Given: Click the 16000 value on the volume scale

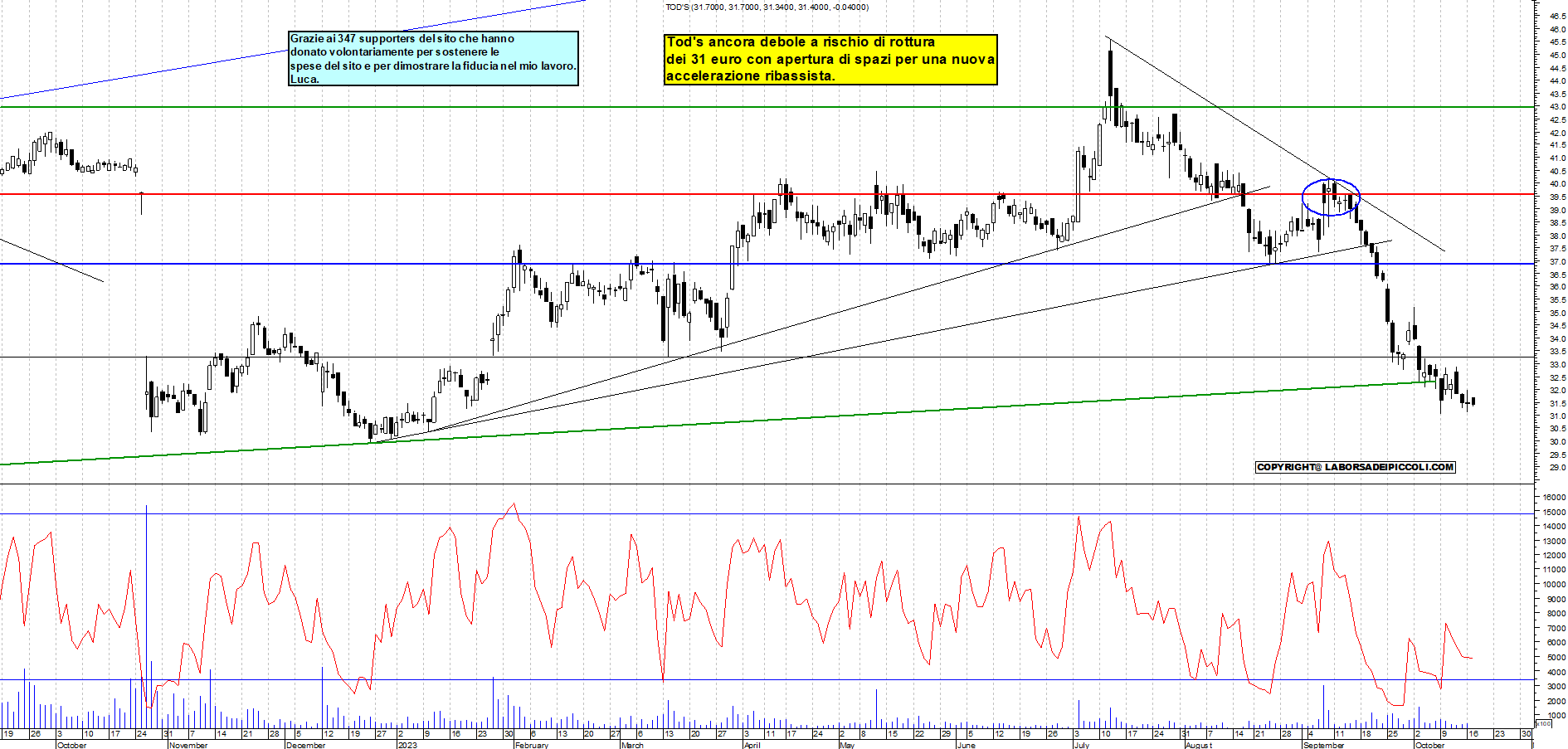Looking at the screenshot, I should click(x=1554, y=497).
